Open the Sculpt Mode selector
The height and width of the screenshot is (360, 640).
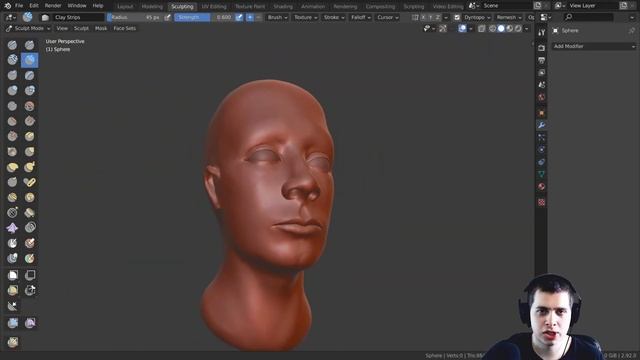click(28, 28)
